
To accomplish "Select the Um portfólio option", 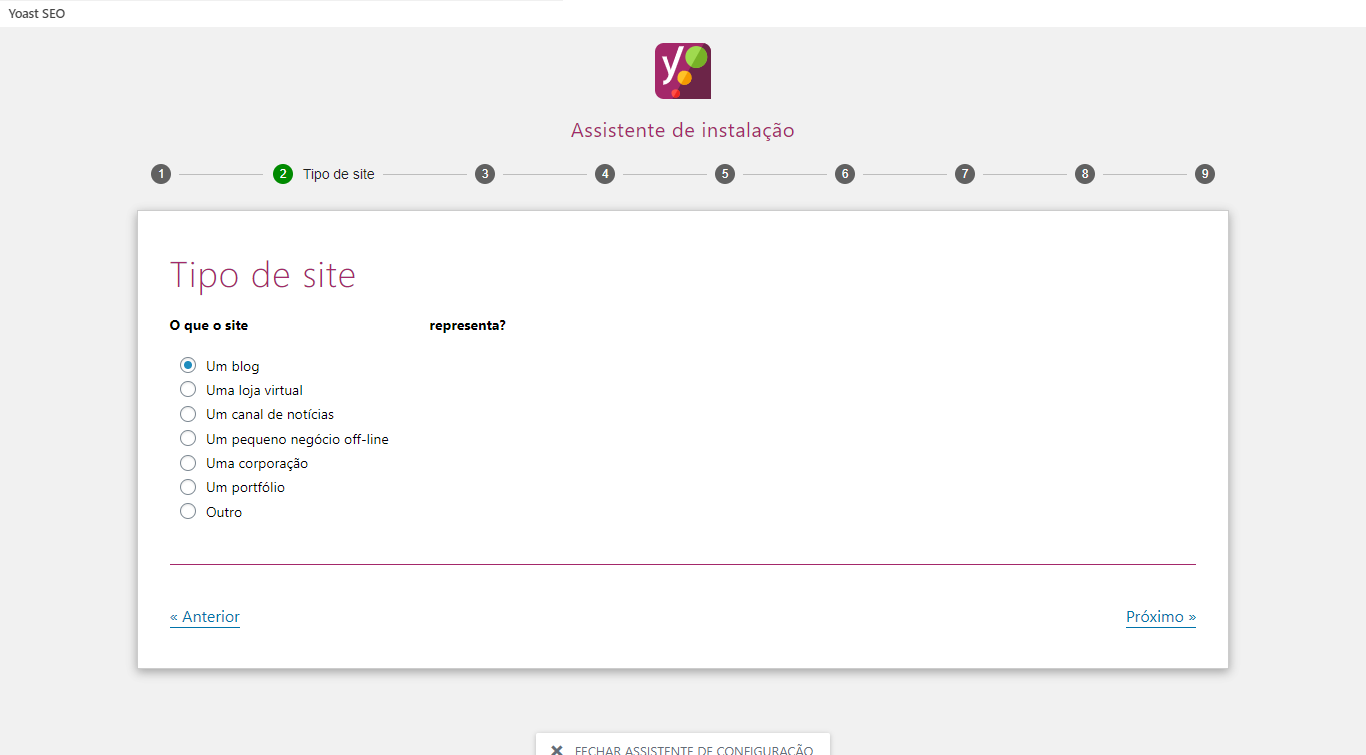I will click(188, 487).
